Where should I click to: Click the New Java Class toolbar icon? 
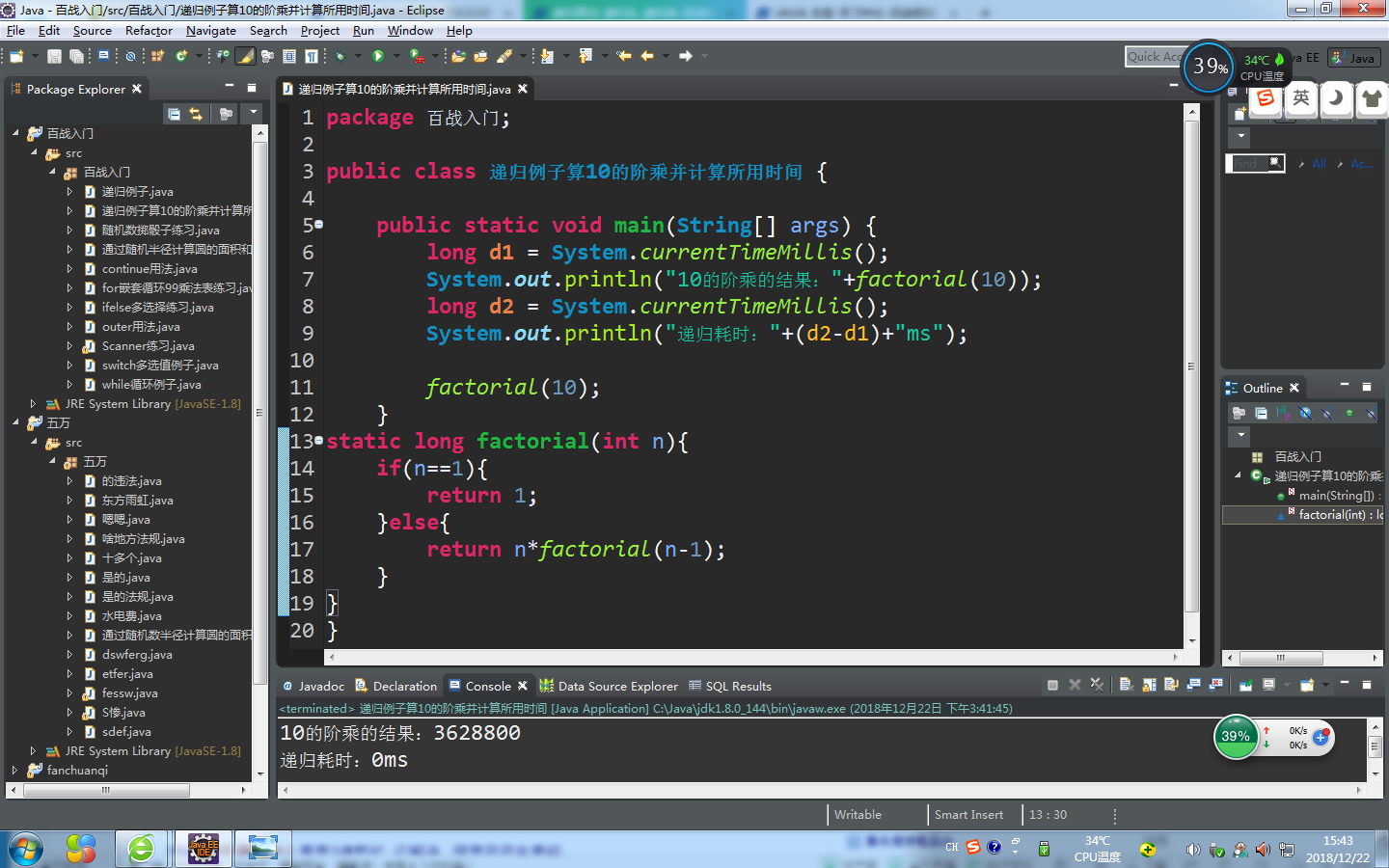pos(181,56)
